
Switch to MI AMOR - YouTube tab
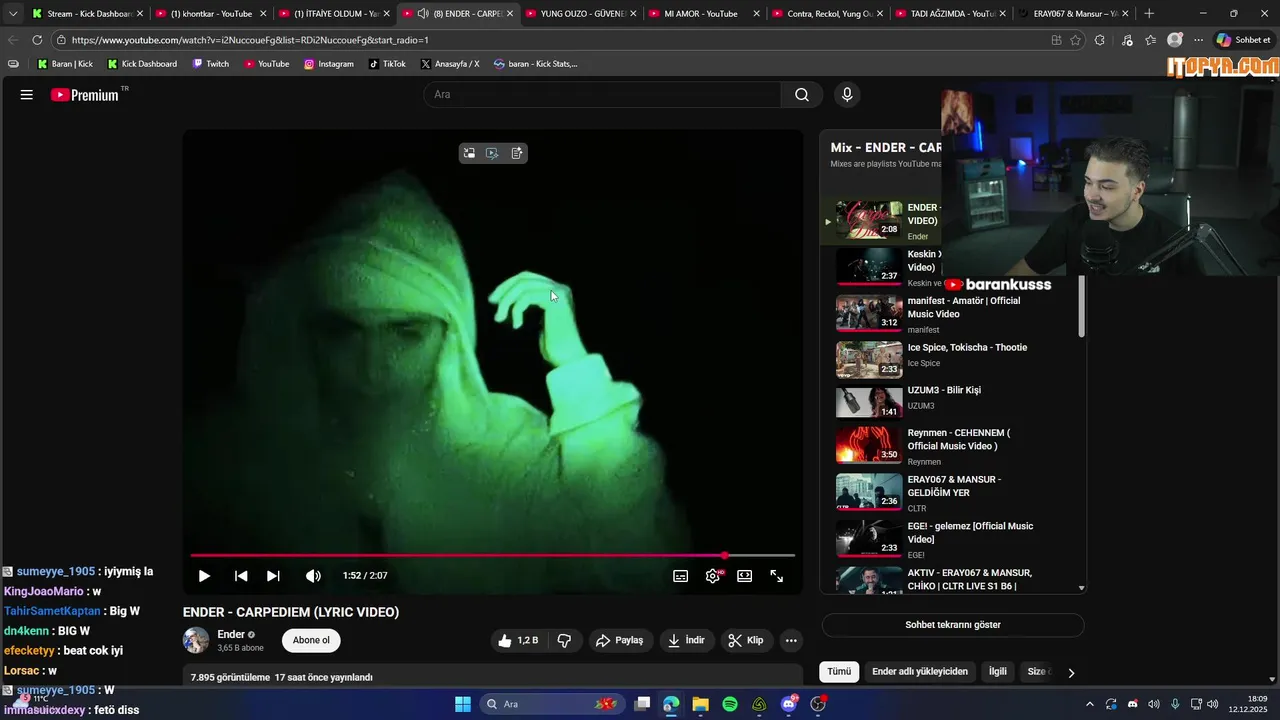705,14
